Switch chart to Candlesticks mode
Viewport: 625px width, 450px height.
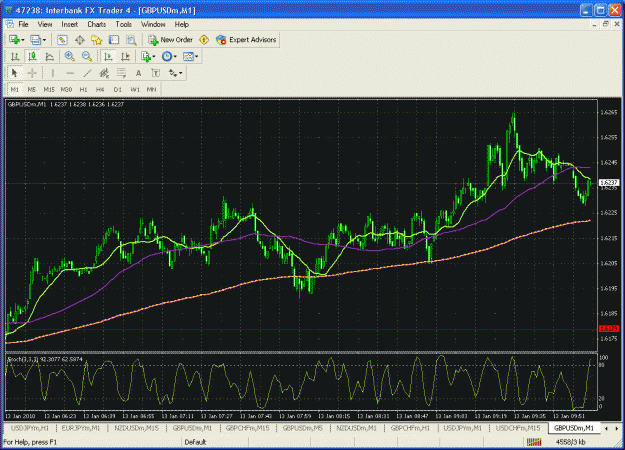[32, 57]
